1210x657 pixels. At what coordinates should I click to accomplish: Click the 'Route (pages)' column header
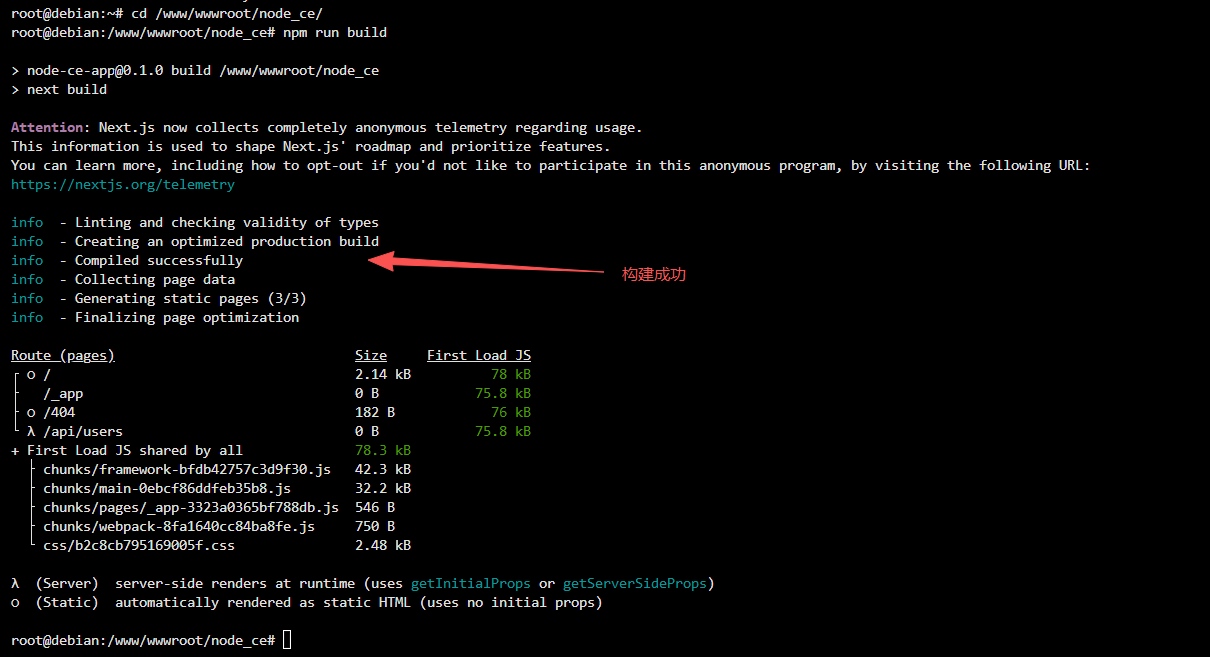tap(63, 355)
